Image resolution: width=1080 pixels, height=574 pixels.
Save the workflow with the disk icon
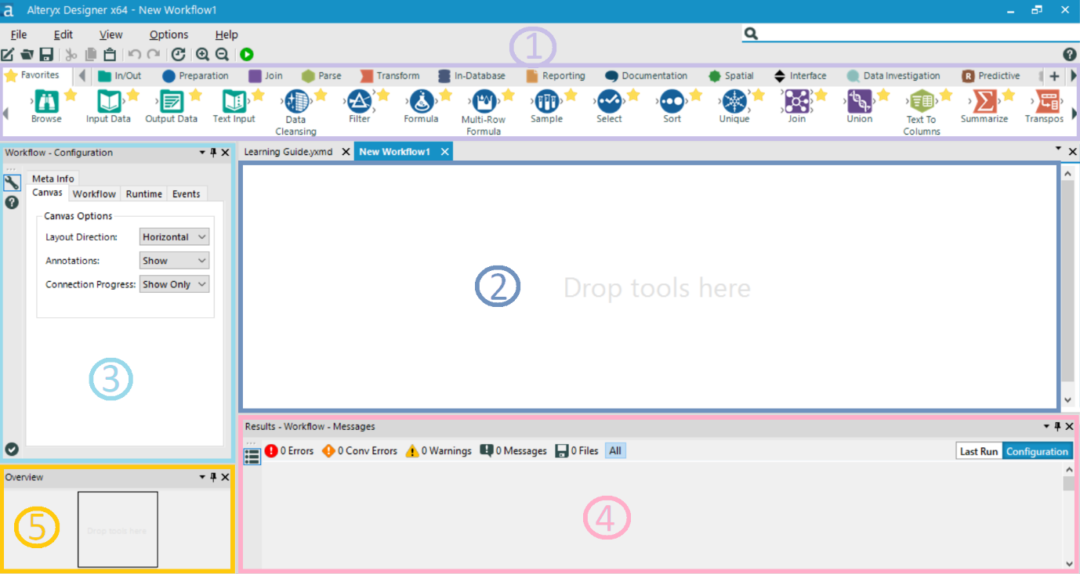pyautogui.click(x=46, y=54)
